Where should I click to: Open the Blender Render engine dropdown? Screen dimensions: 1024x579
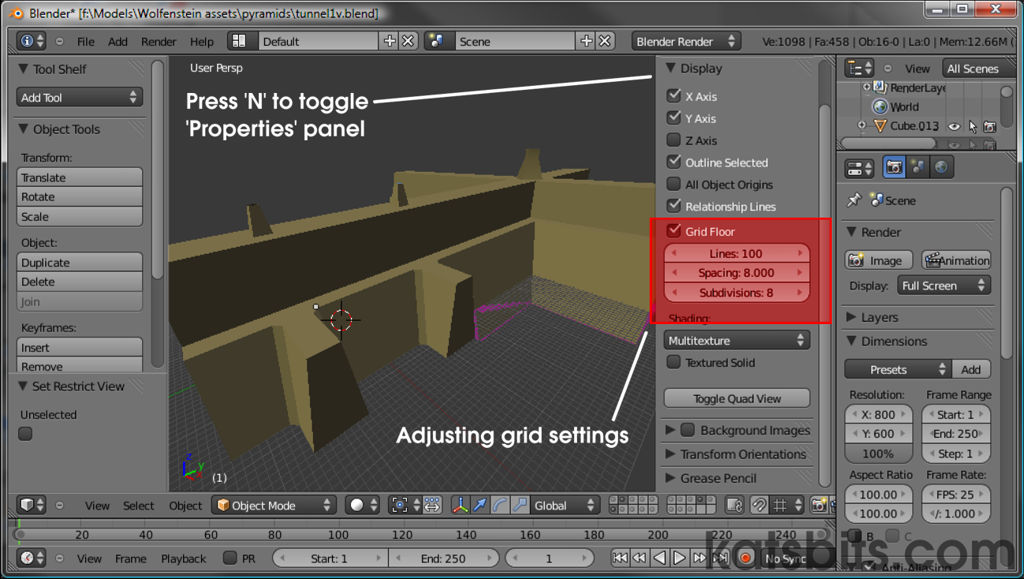(686, 41)
